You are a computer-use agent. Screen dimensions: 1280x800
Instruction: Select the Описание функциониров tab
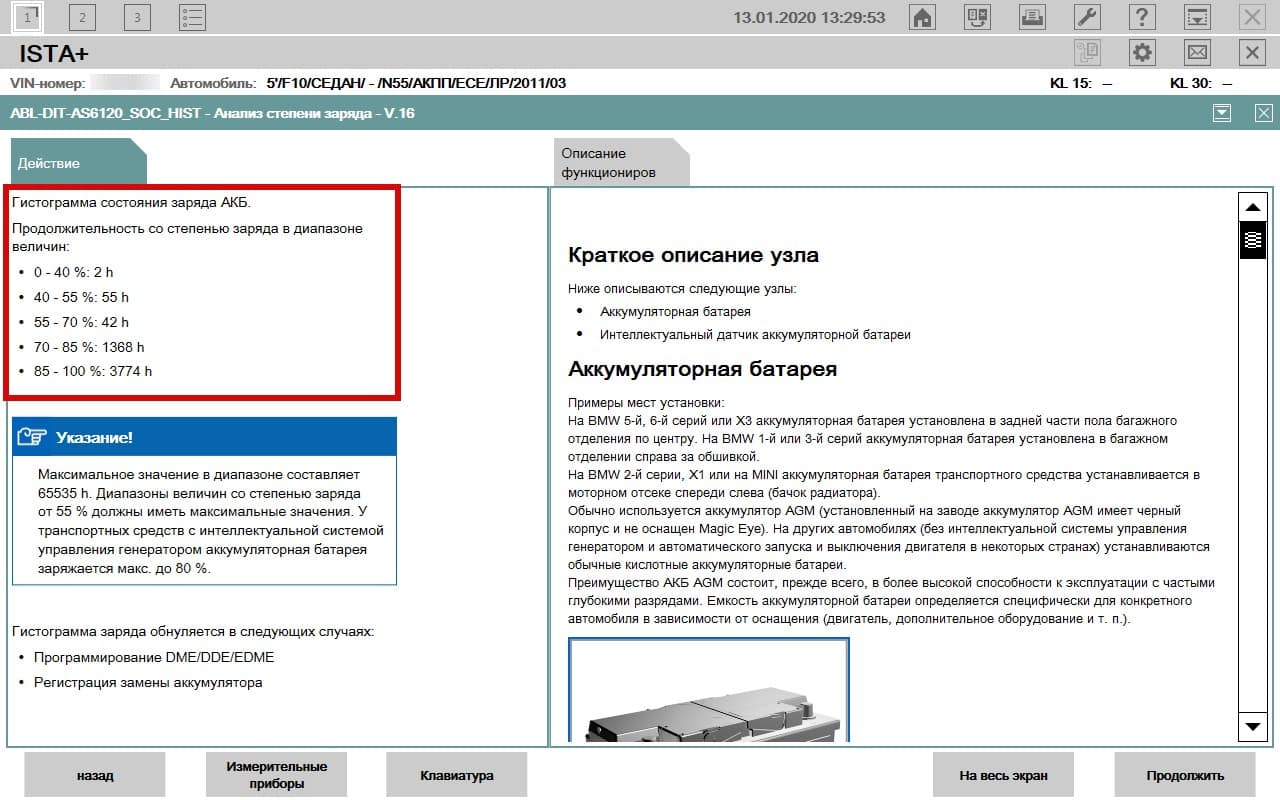click(621, 163)
